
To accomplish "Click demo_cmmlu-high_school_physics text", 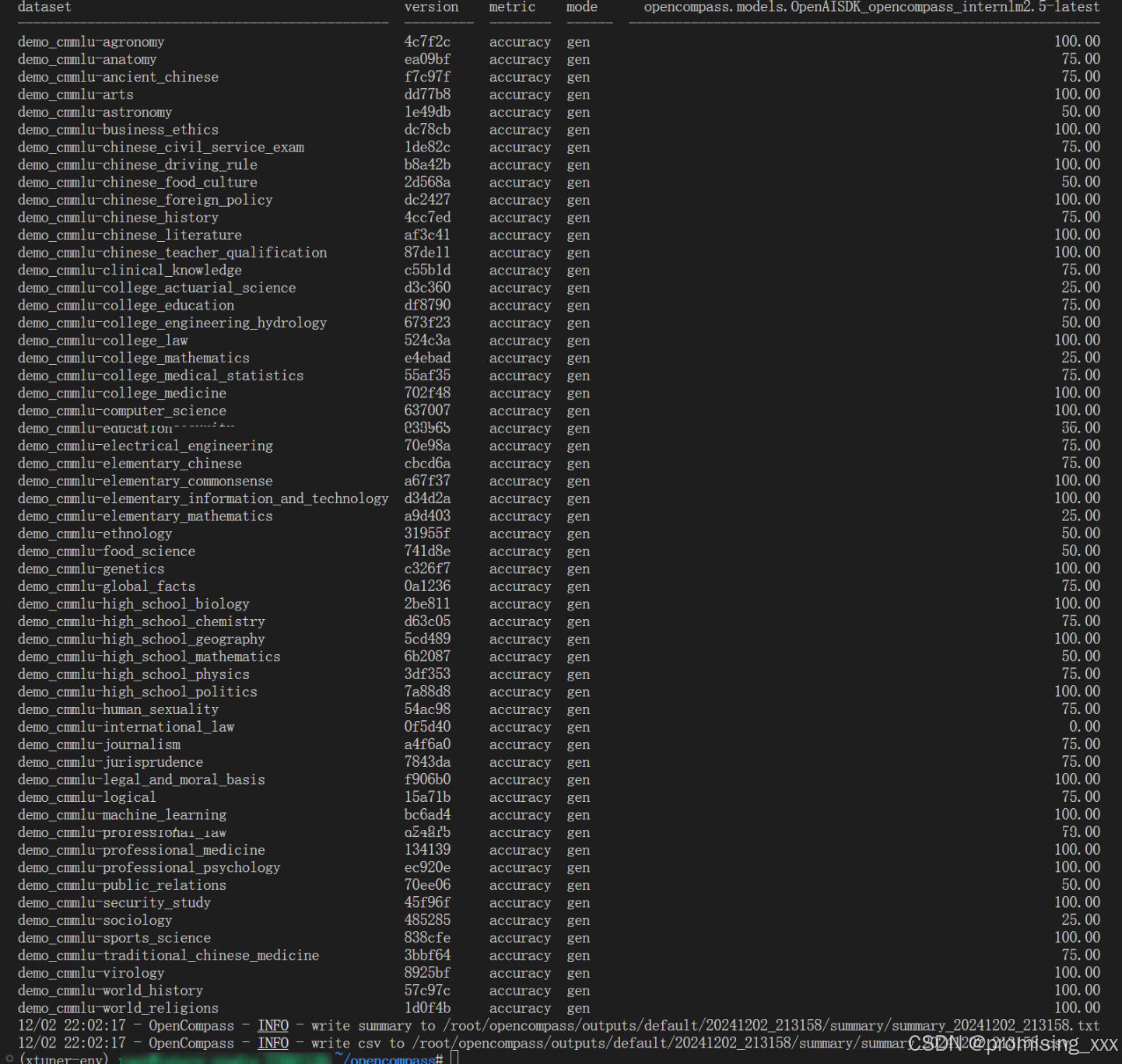I will click(x=134, y=674).
